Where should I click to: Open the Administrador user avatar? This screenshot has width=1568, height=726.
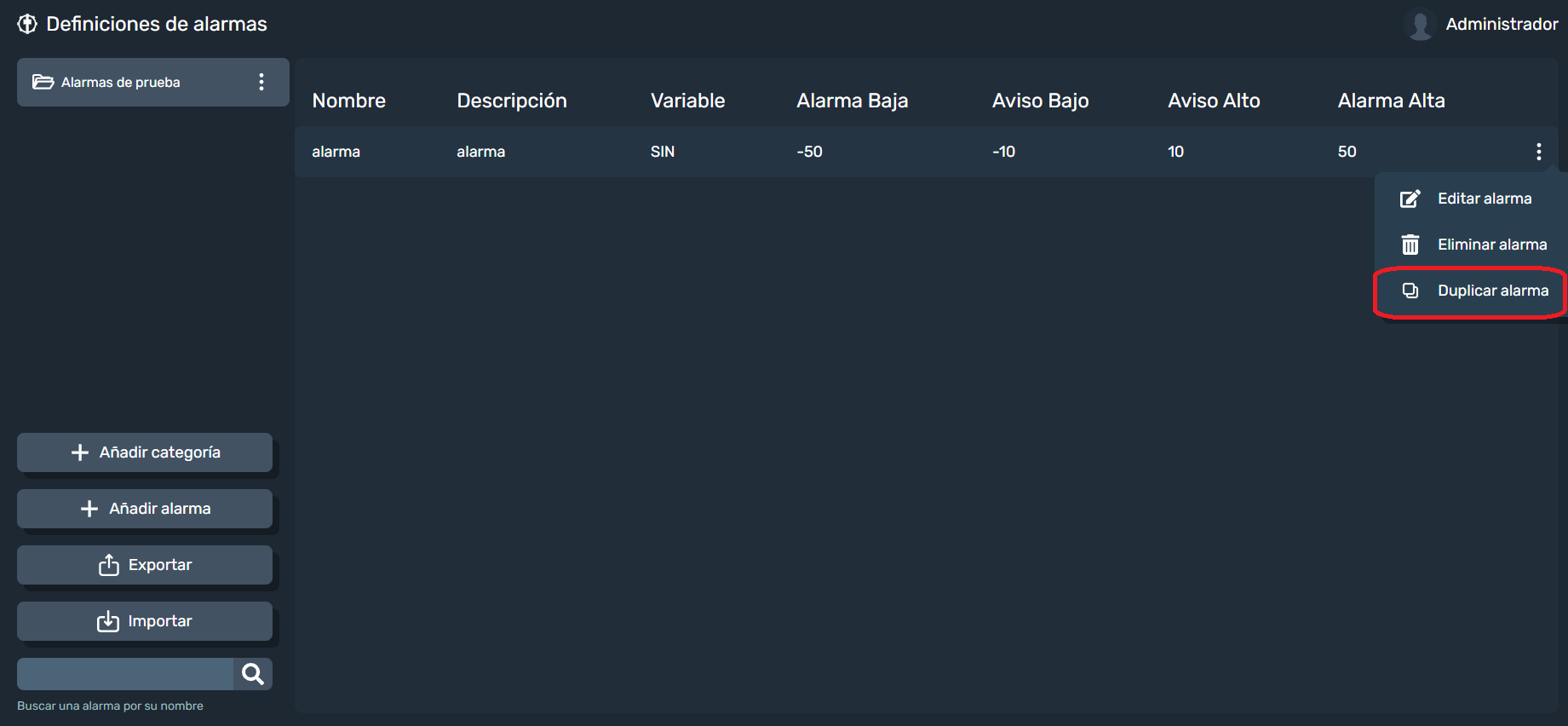(1420, 24)
